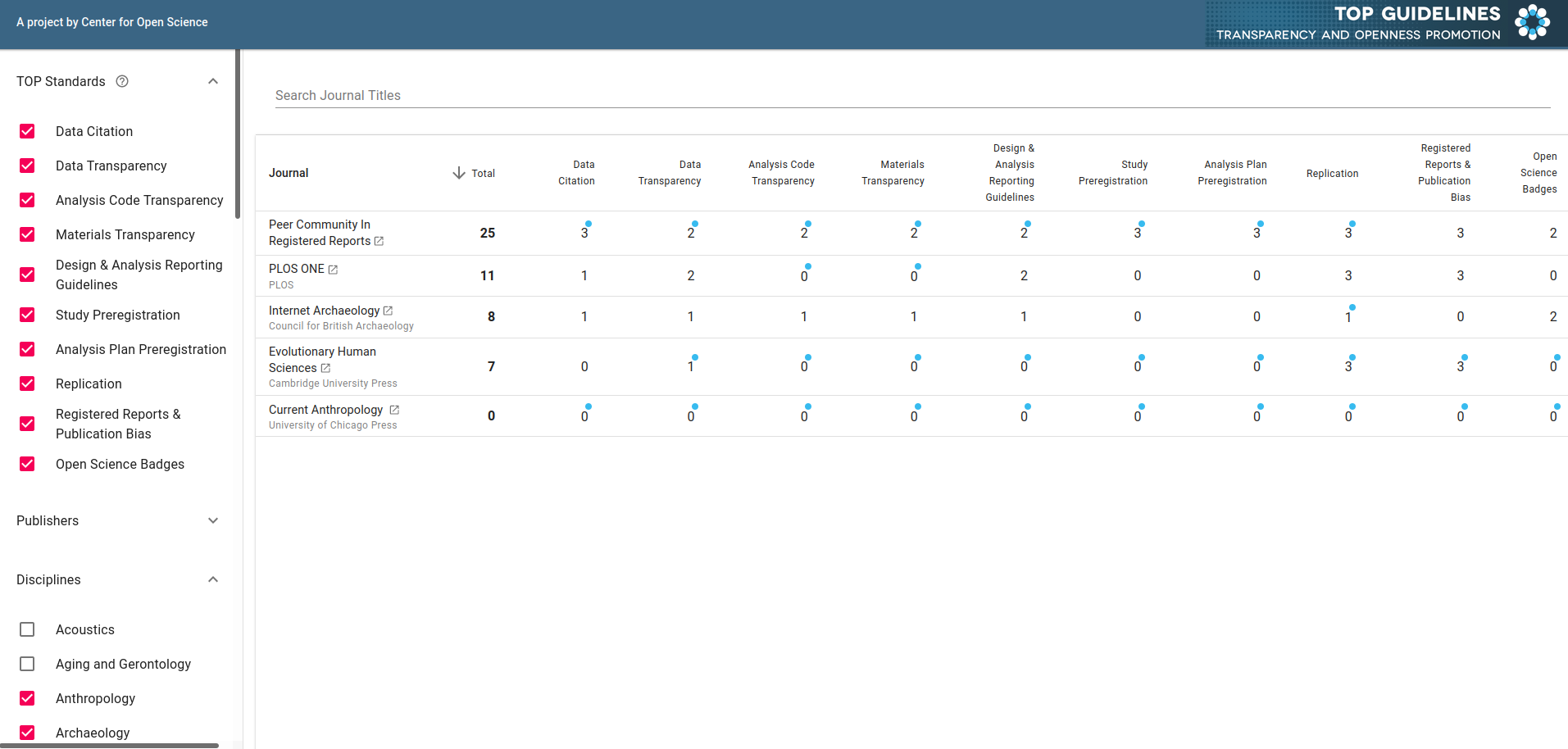Open external link icon next to PLOS ONE
This screenshot has height=749, width=1568.
[333, 269]
